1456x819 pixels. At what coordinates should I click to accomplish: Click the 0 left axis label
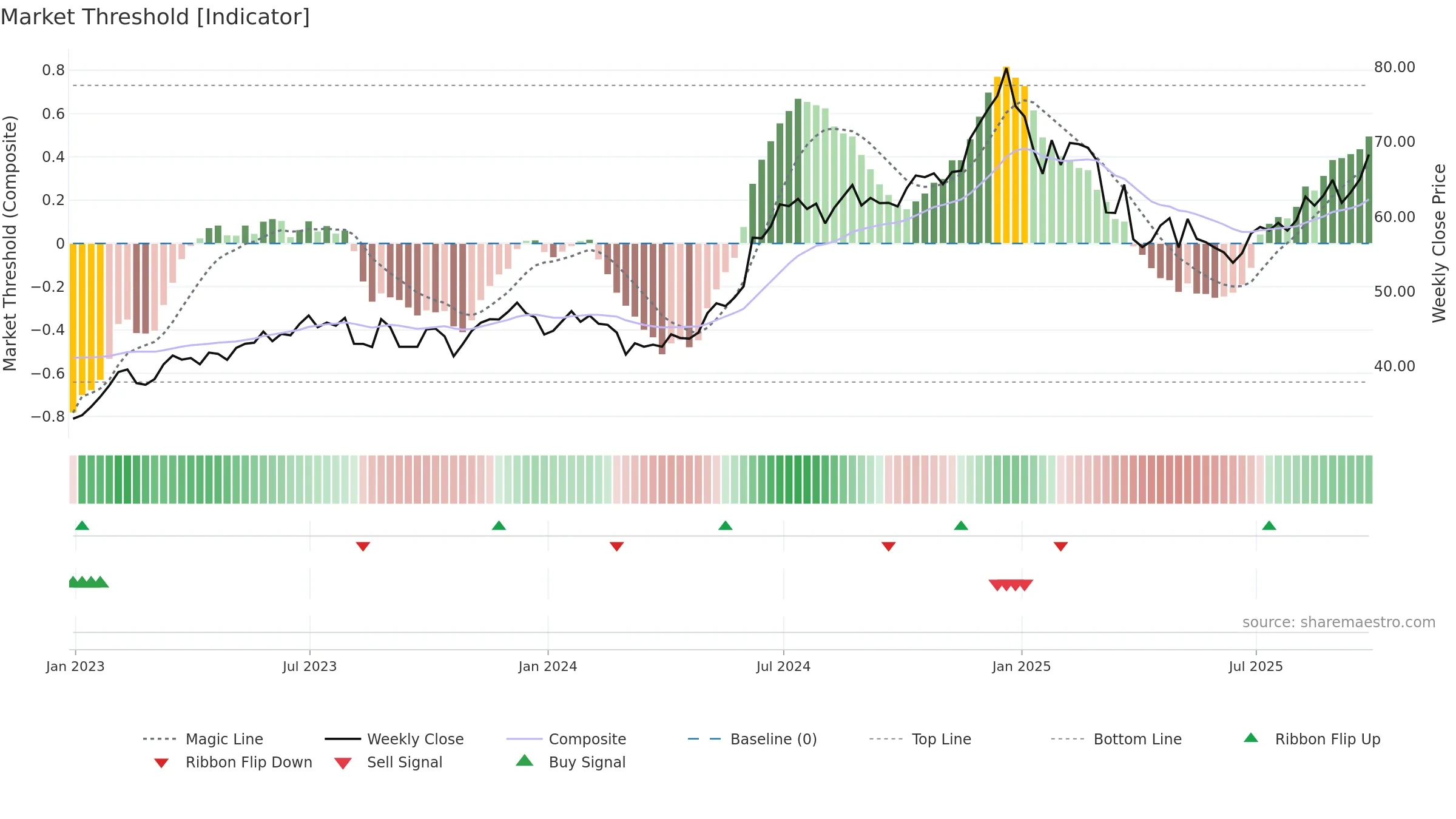tap(60, 243)
